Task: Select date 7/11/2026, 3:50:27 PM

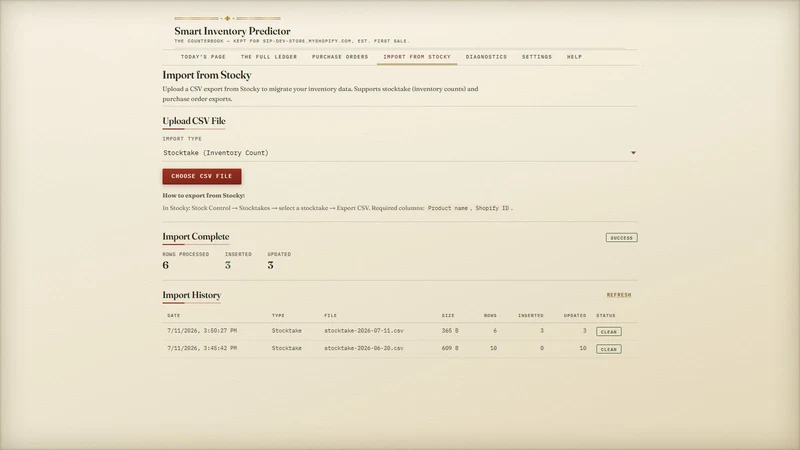Action: 202,331
